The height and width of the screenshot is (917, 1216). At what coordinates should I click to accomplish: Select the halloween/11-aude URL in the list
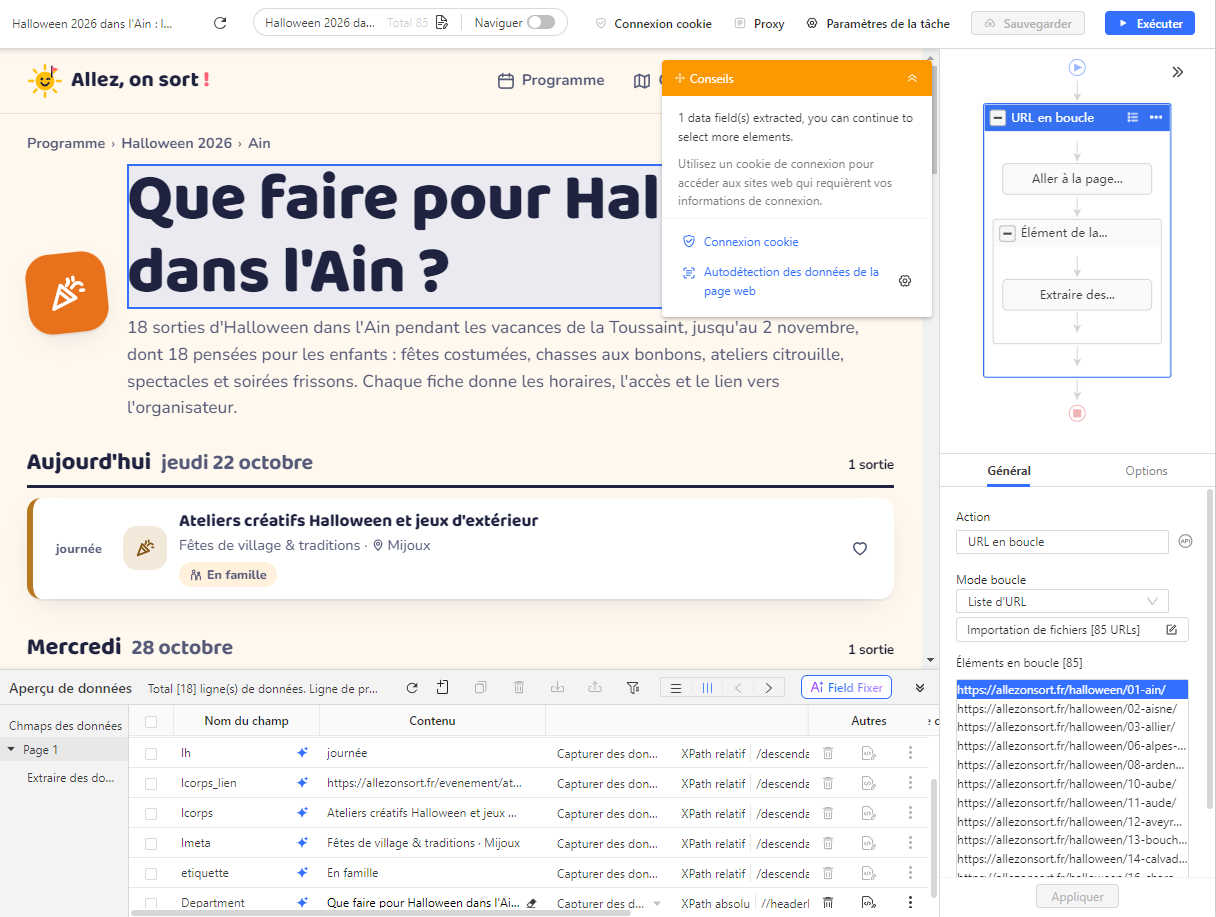pos(1072,803)
